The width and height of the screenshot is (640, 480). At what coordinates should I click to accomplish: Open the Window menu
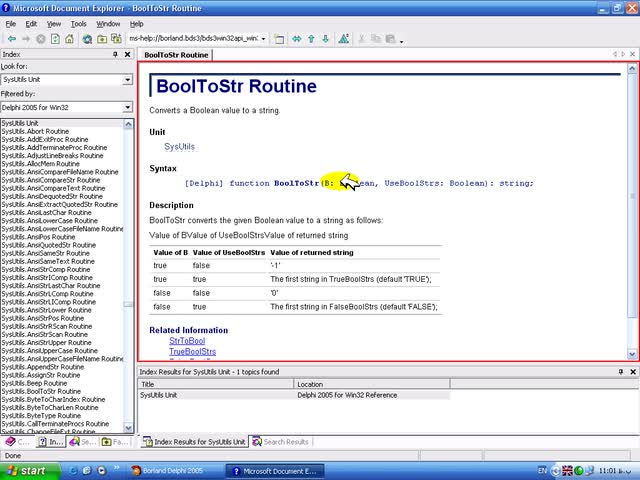[108, 24]
